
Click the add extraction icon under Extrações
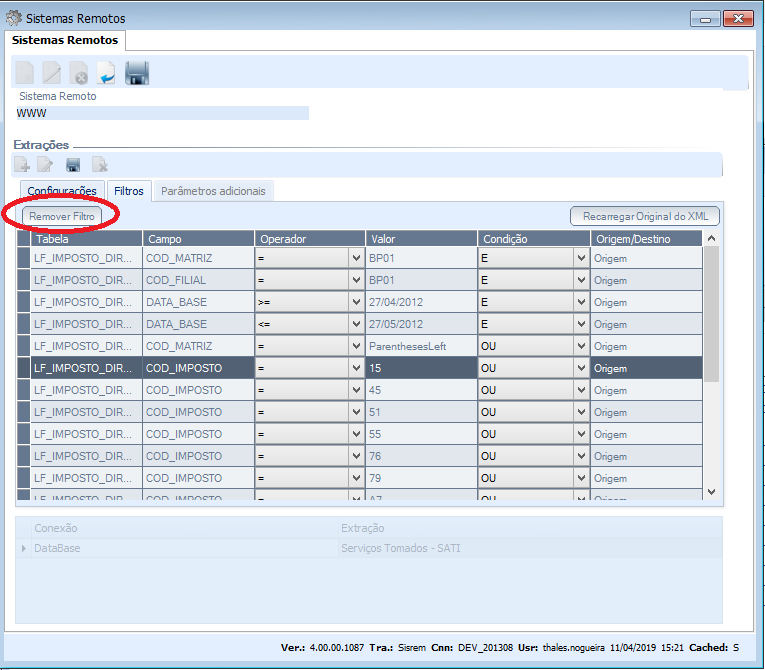[x=22, y=165]
